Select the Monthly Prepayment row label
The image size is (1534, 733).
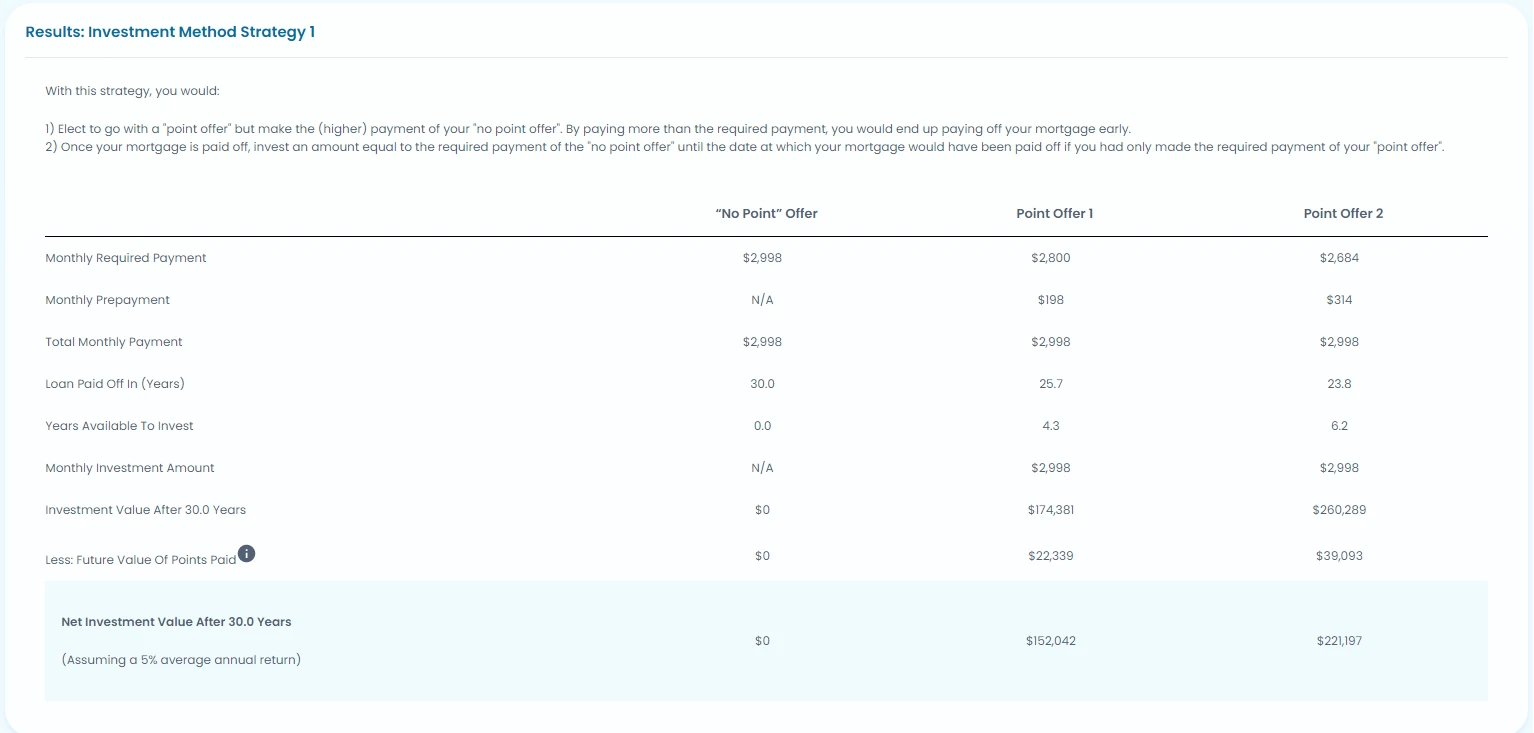107,299
